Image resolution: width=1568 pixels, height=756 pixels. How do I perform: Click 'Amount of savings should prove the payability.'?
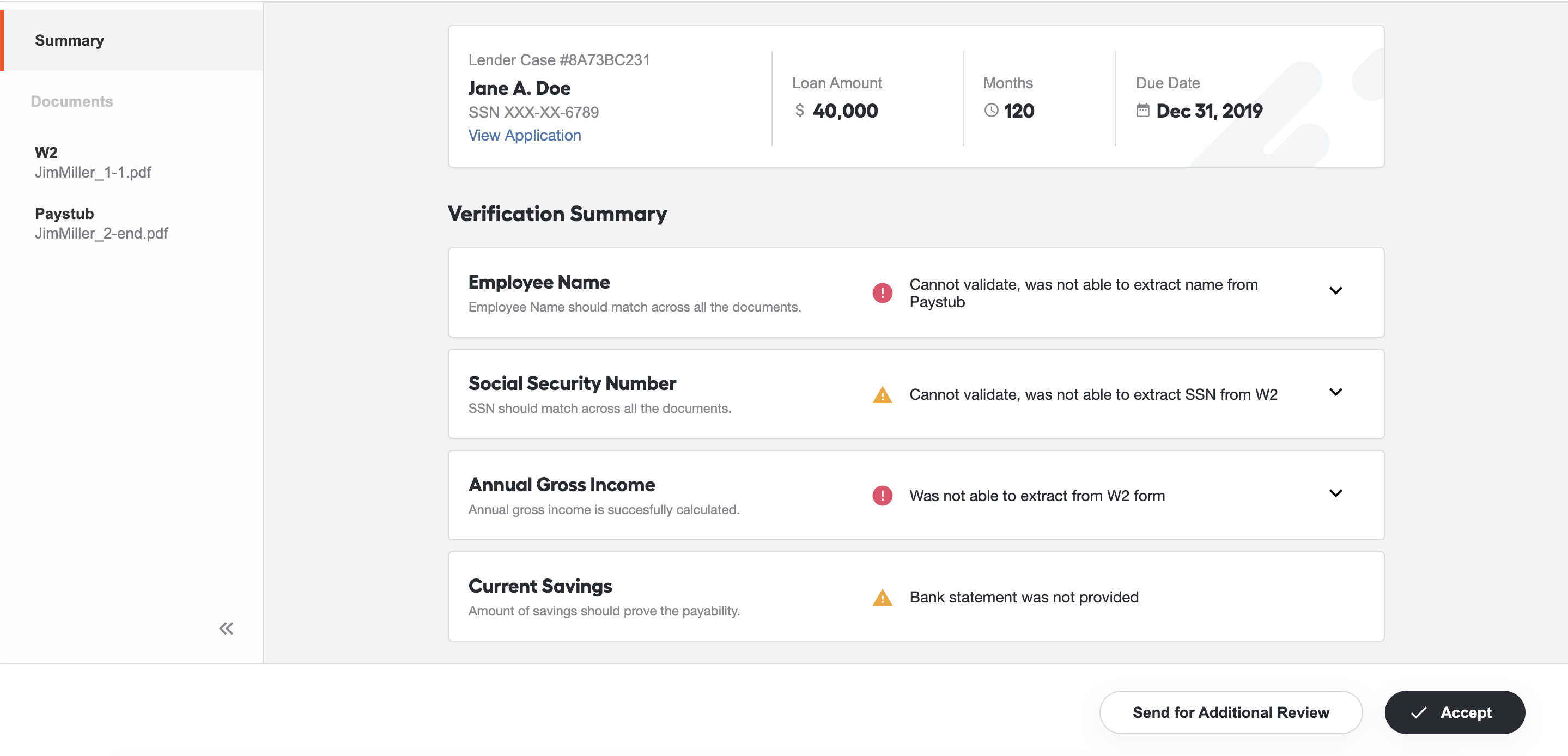(x=604, y=611)
